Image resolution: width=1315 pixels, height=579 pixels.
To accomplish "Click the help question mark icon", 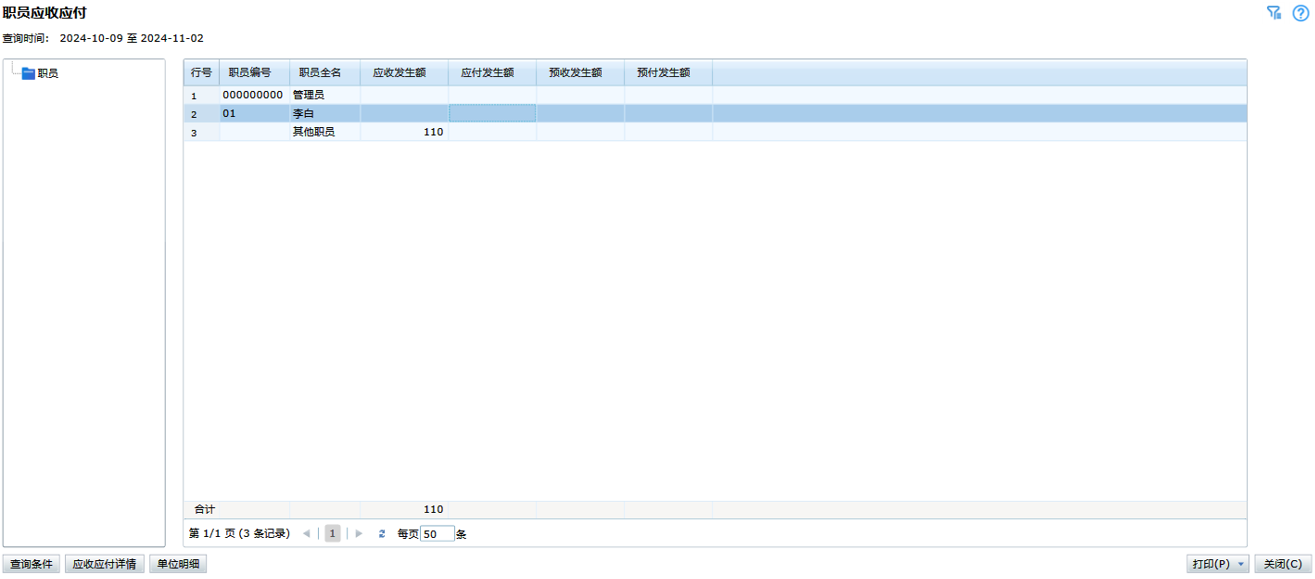I will 1300,13.
